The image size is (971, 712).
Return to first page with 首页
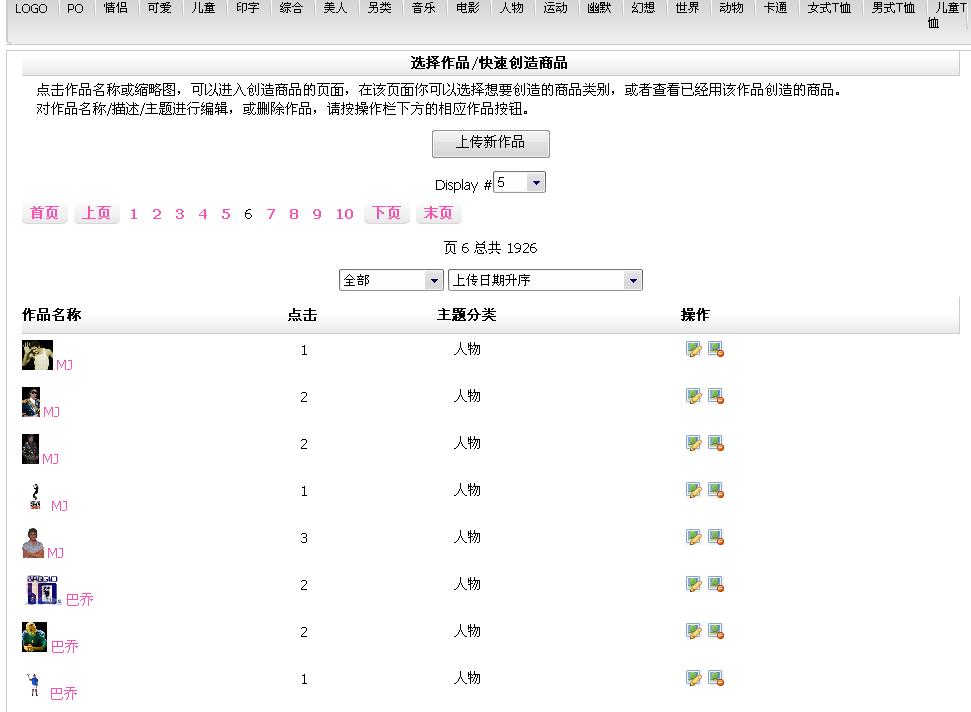point(44,214)
